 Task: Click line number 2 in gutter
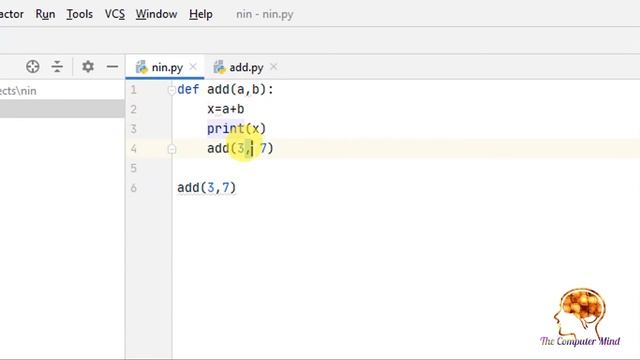tap(133, 109)
